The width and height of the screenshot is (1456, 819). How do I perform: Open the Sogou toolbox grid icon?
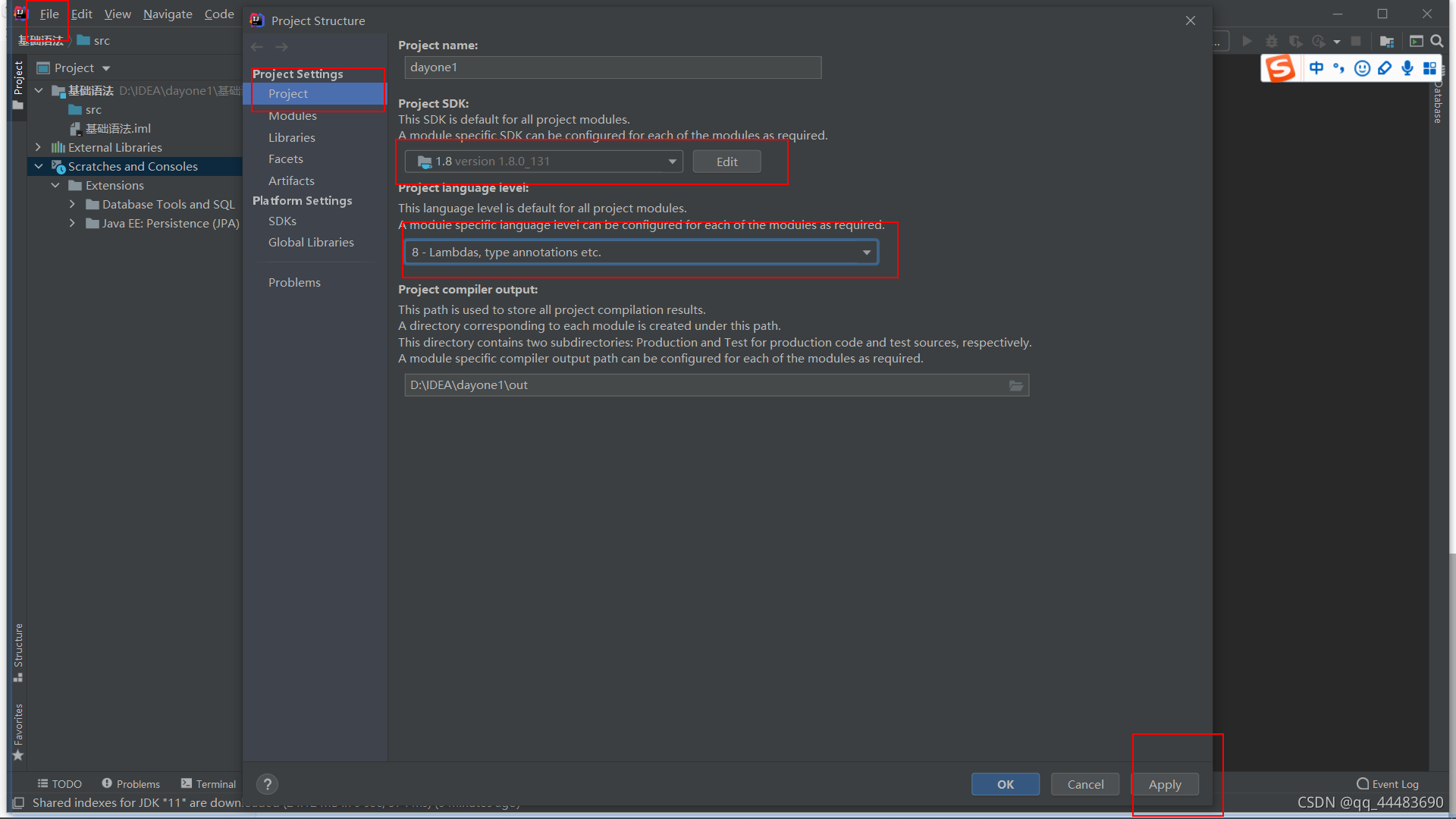point(1429,68)
